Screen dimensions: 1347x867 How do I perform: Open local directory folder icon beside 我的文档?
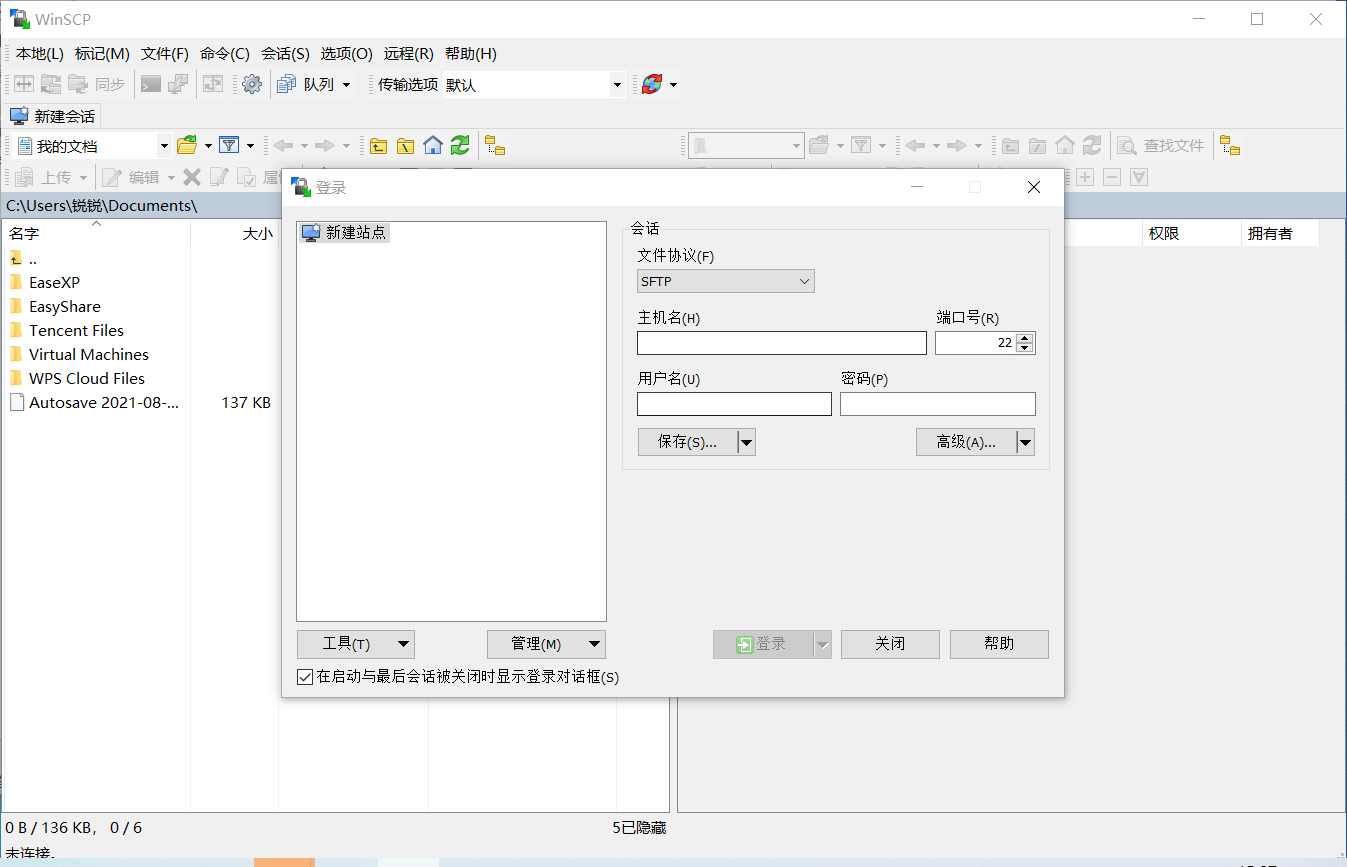point(187,146)
